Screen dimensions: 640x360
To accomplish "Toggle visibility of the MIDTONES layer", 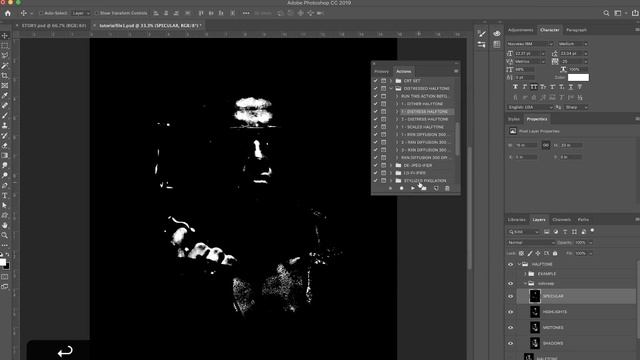I will pyautogui.click(x=510, y=327).
